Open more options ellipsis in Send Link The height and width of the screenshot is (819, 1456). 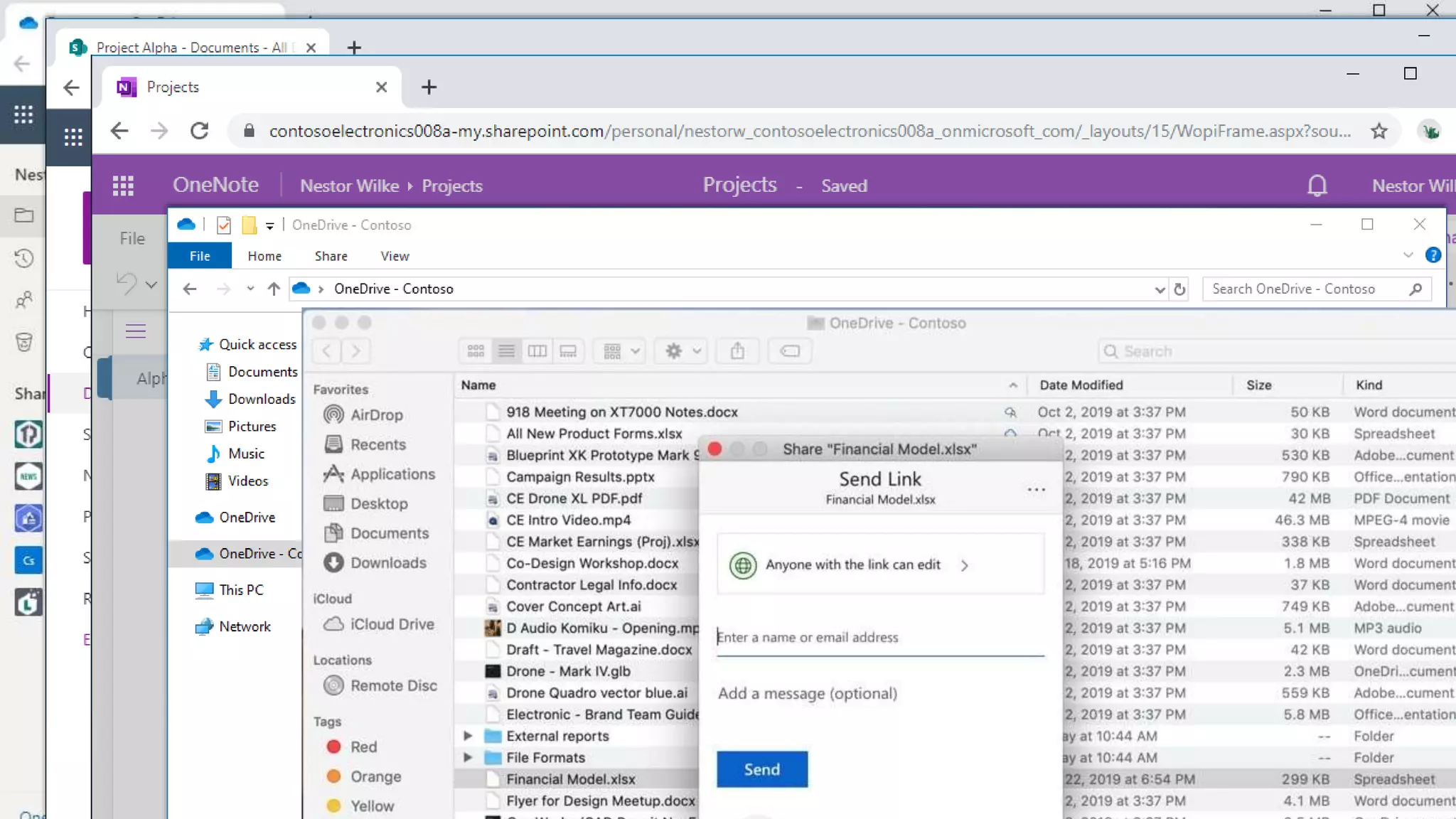click(1036, 489)
